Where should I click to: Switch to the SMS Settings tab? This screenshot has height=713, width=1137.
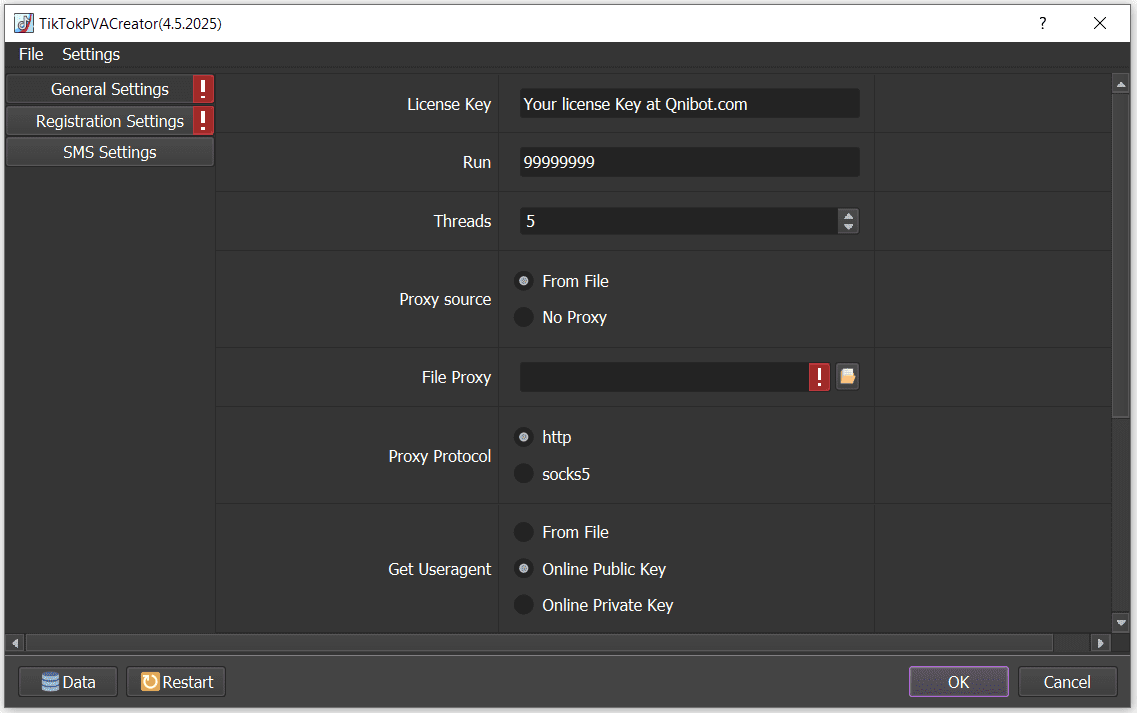pos(109,152)
